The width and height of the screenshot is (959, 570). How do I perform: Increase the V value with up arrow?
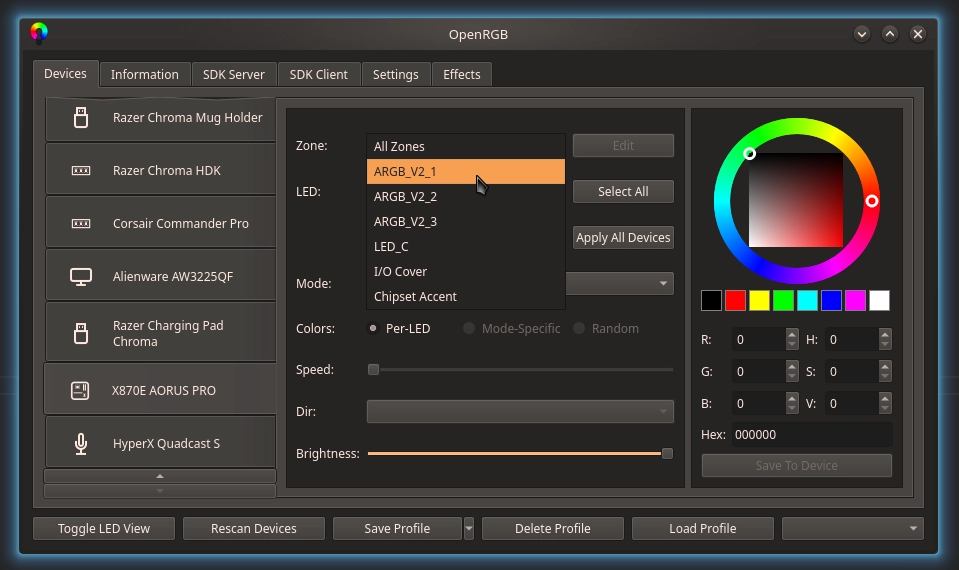click(885, 398)
